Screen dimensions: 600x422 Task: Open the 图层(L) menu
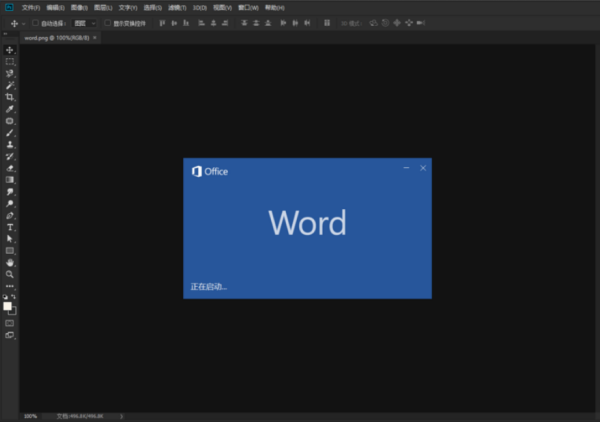click(103, 8)
